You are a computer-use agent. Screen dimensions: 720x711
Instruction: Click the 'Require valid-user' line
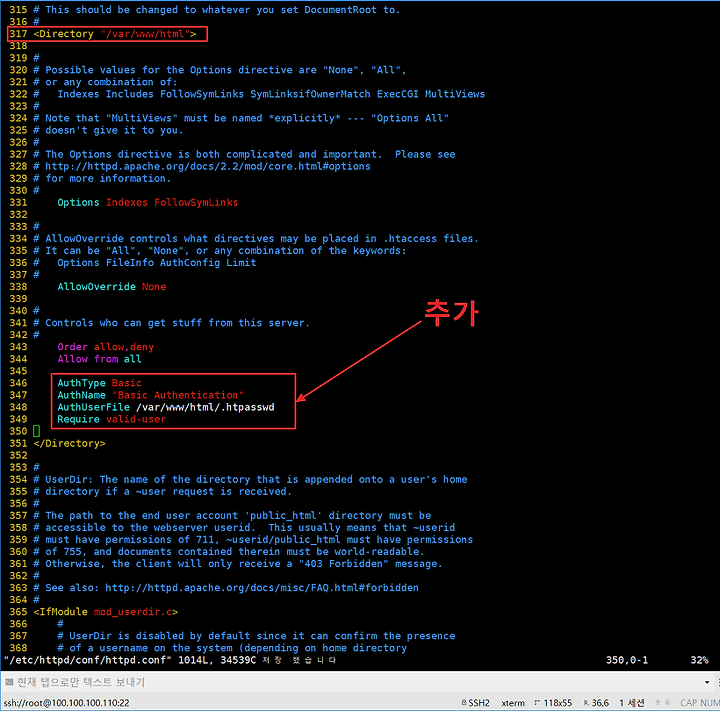coord(112,419)
